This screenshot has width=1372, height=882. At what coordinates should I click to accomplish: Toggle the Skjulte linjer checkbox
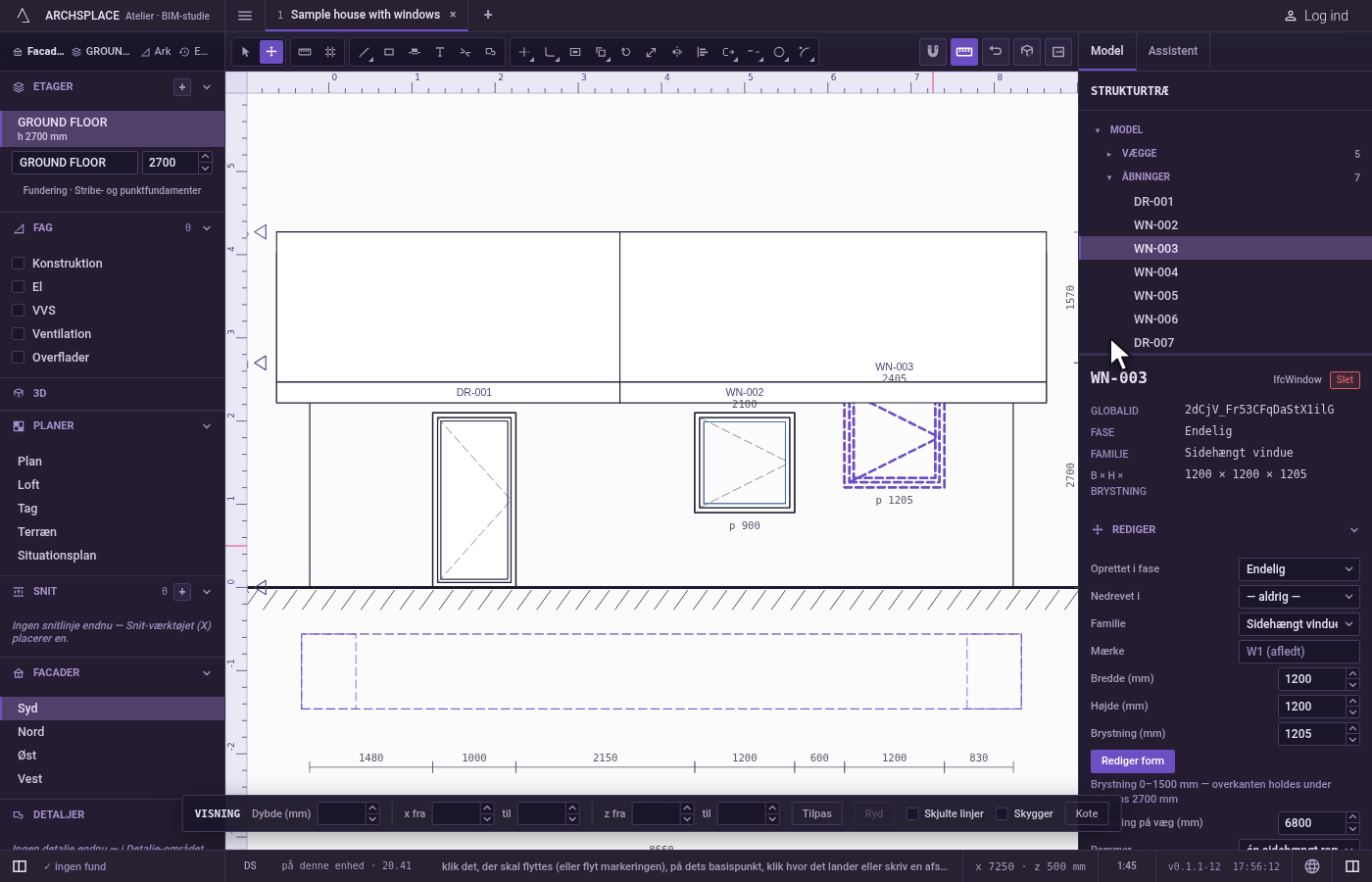[x=912, y=813]
